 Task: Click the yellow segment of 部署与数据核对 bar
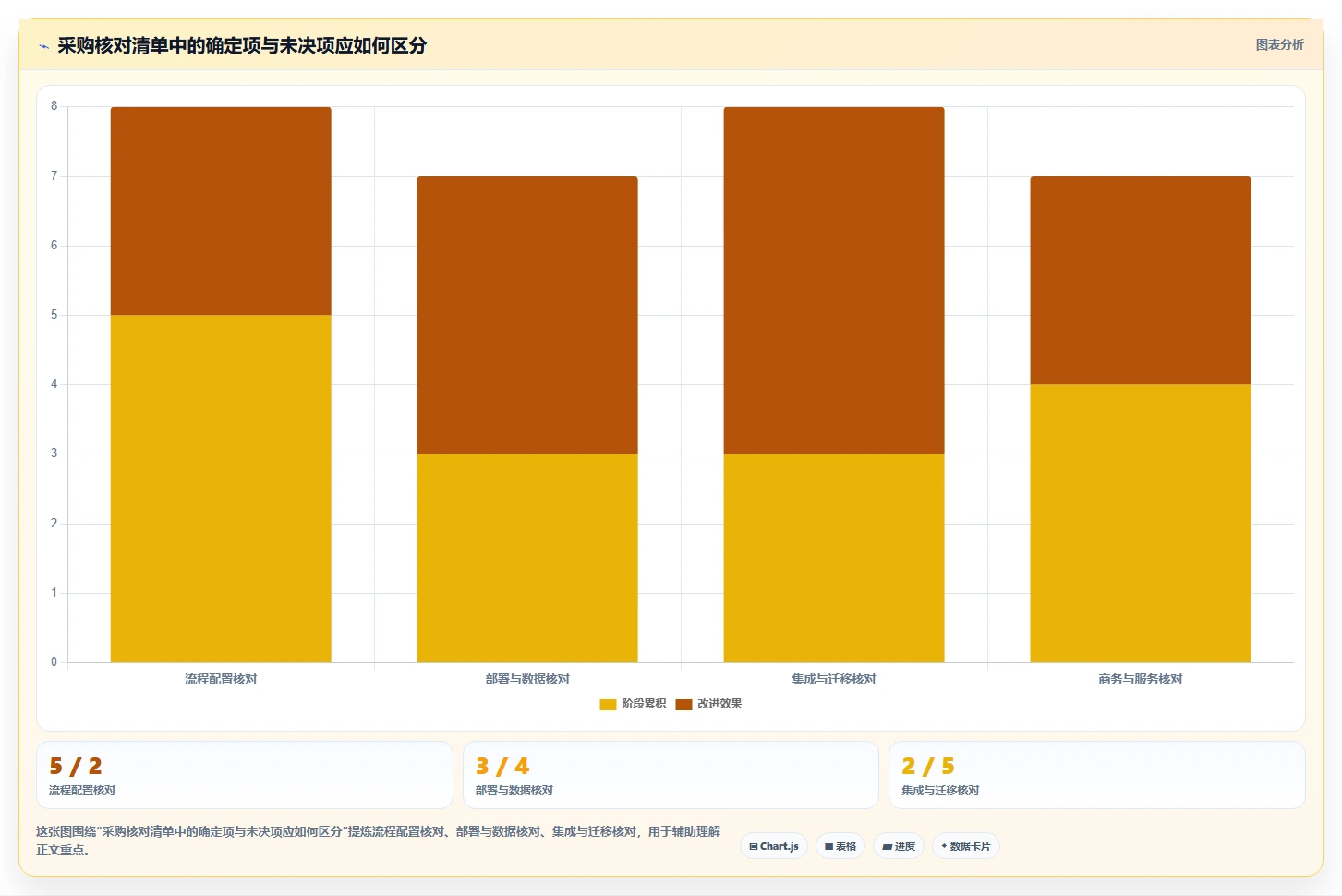(x=527, y=558)
